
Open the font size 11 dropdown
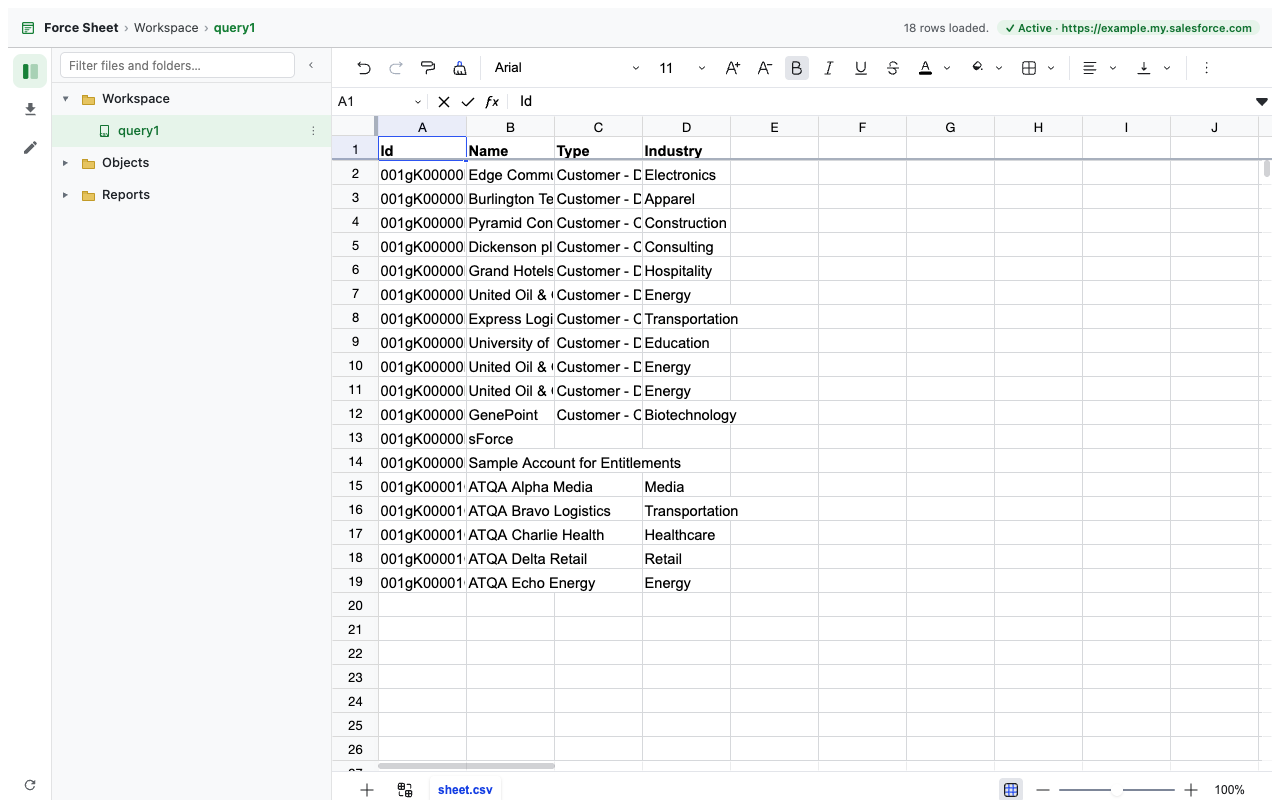coord(682,68)
